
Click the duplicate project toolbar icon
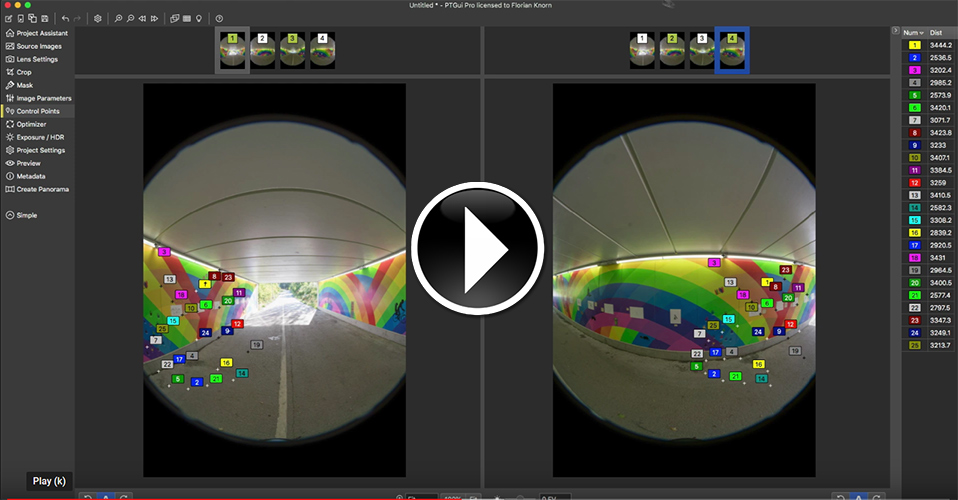tap(32, 19)
